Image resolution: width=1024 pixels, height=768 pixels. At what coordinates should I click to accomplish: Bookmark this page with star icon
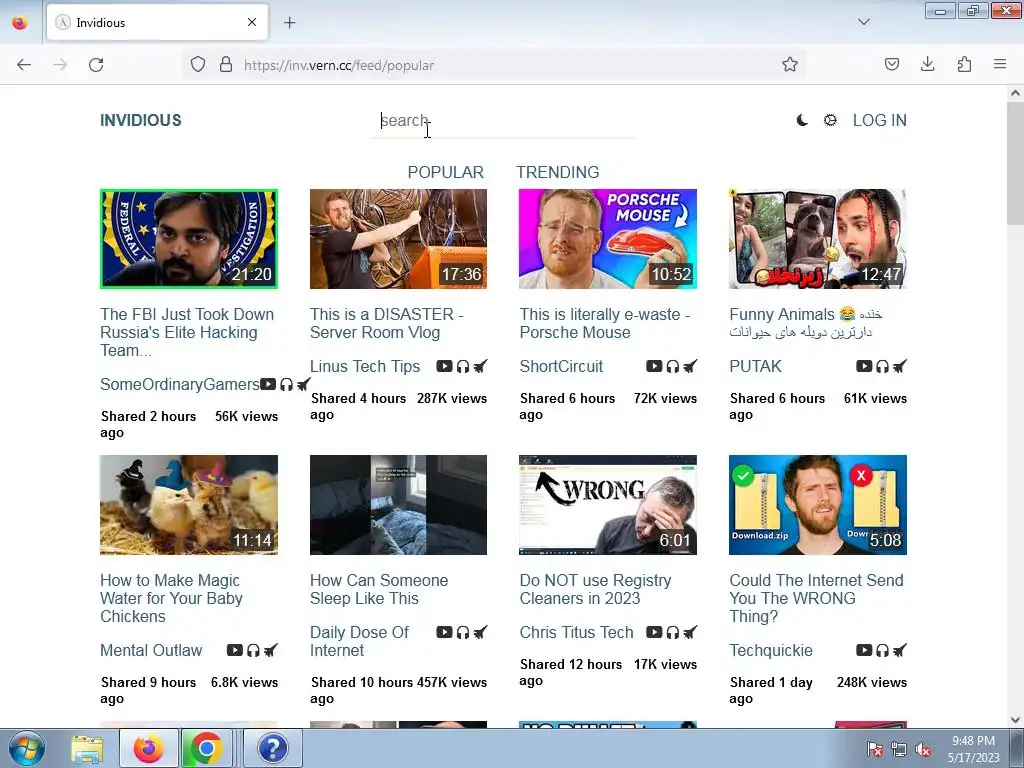point(790,65)
